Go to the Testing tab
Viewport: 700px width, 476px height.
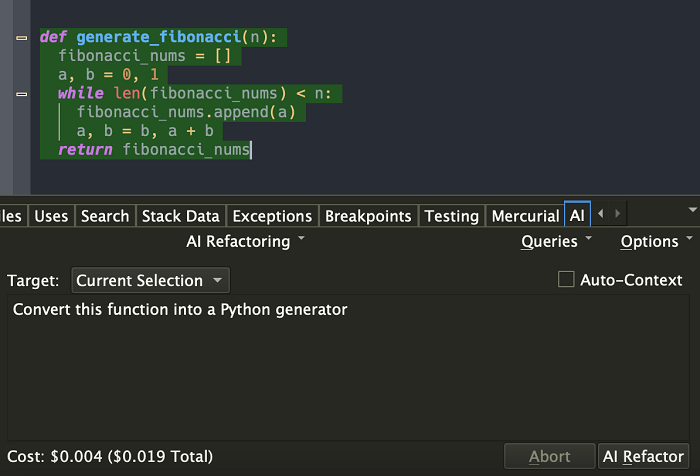tap(451, 216)
